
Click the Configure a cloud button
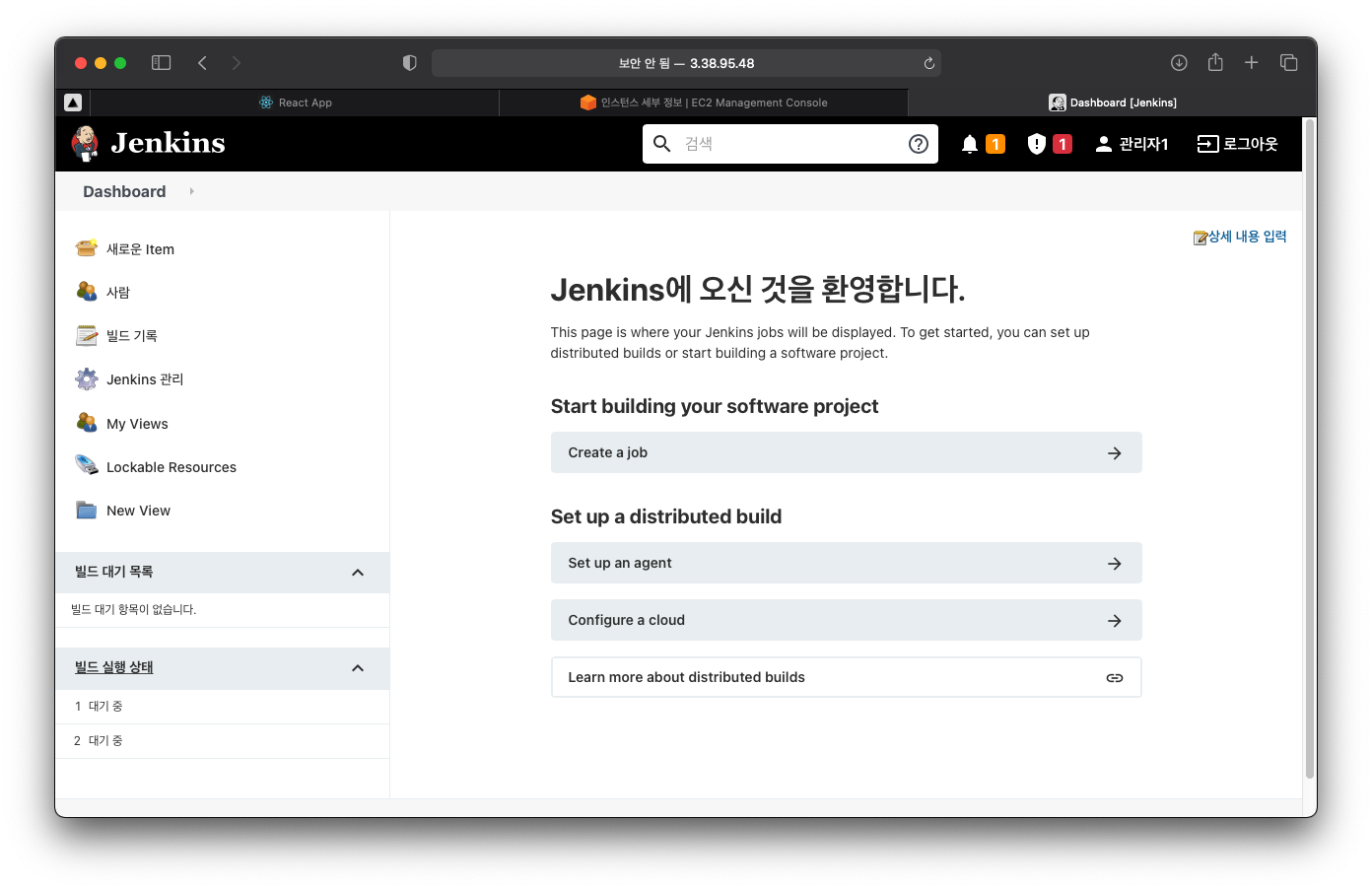(846, 620)
